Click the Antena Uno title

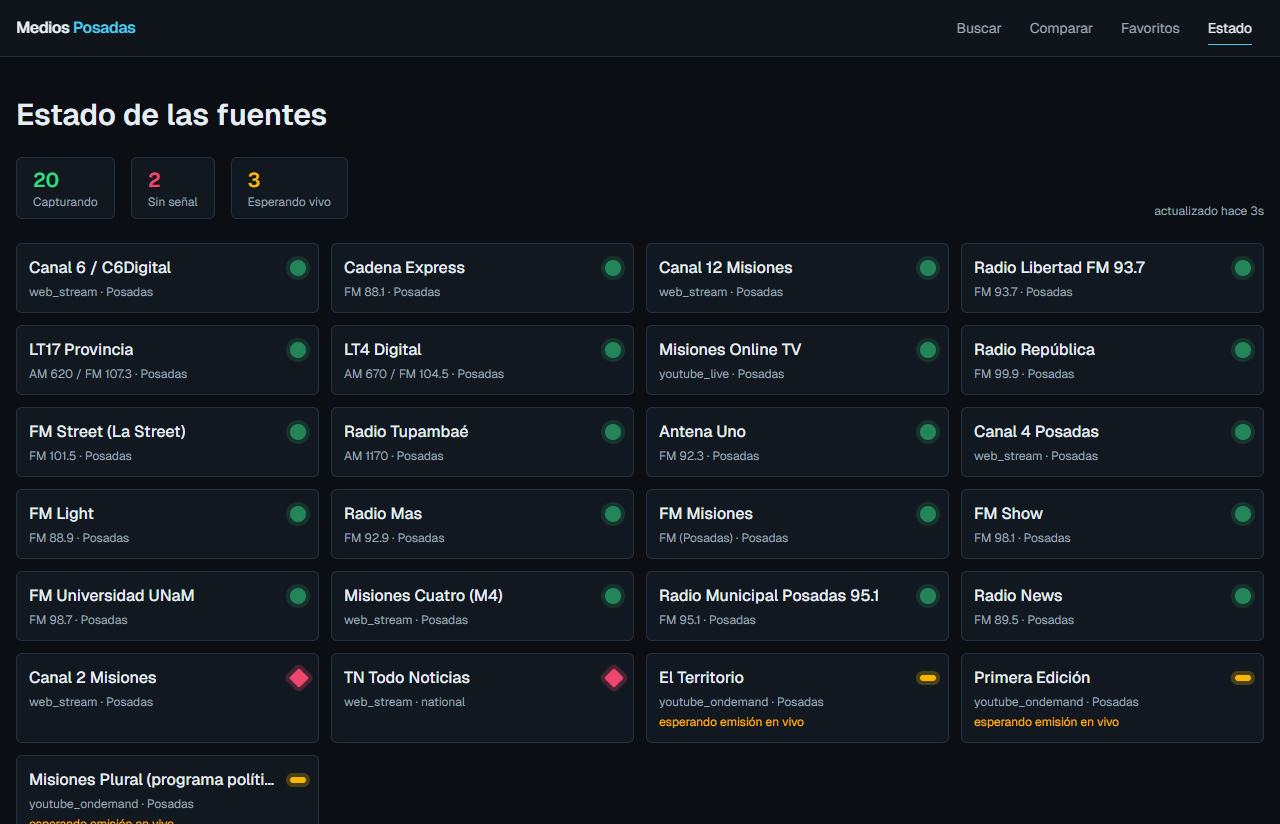tap(702, 432)
